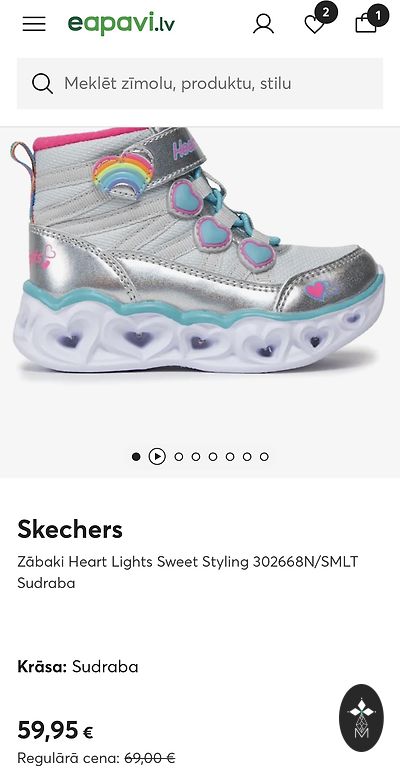
Task: Click the 59,95 € price
Action: point(55,730)
